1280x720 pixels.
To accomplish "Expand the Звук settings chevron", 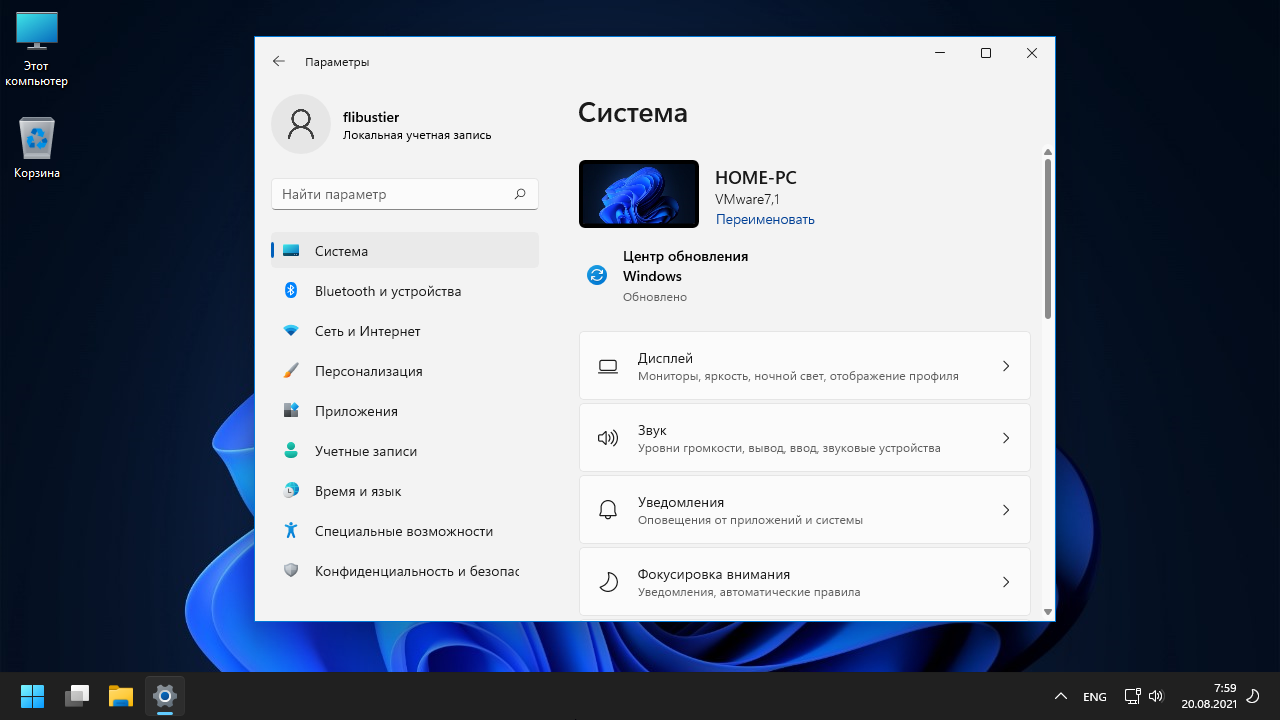I will coord(1006,438).
